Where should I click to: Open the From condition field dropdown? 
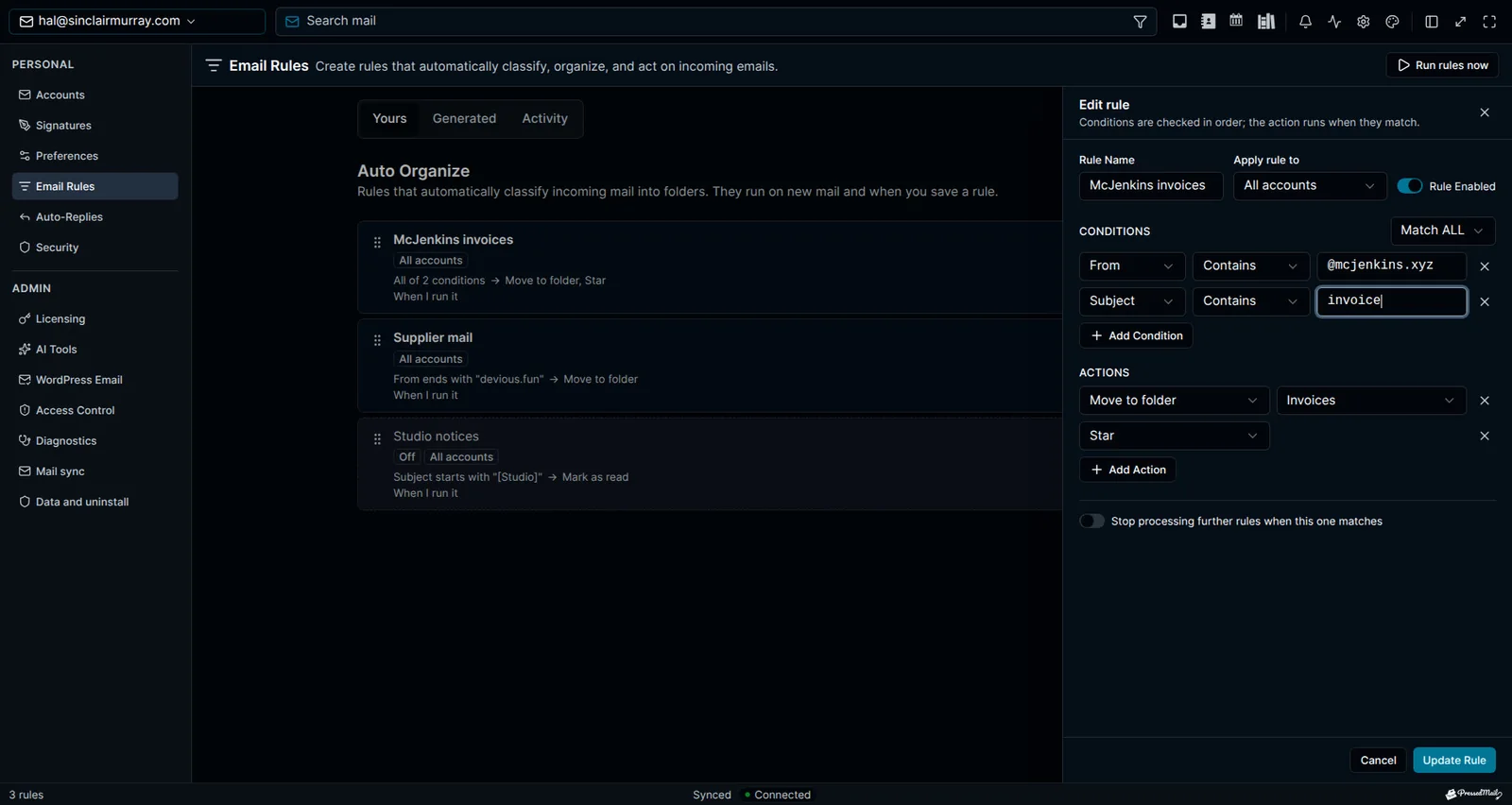coord(1132,266)
